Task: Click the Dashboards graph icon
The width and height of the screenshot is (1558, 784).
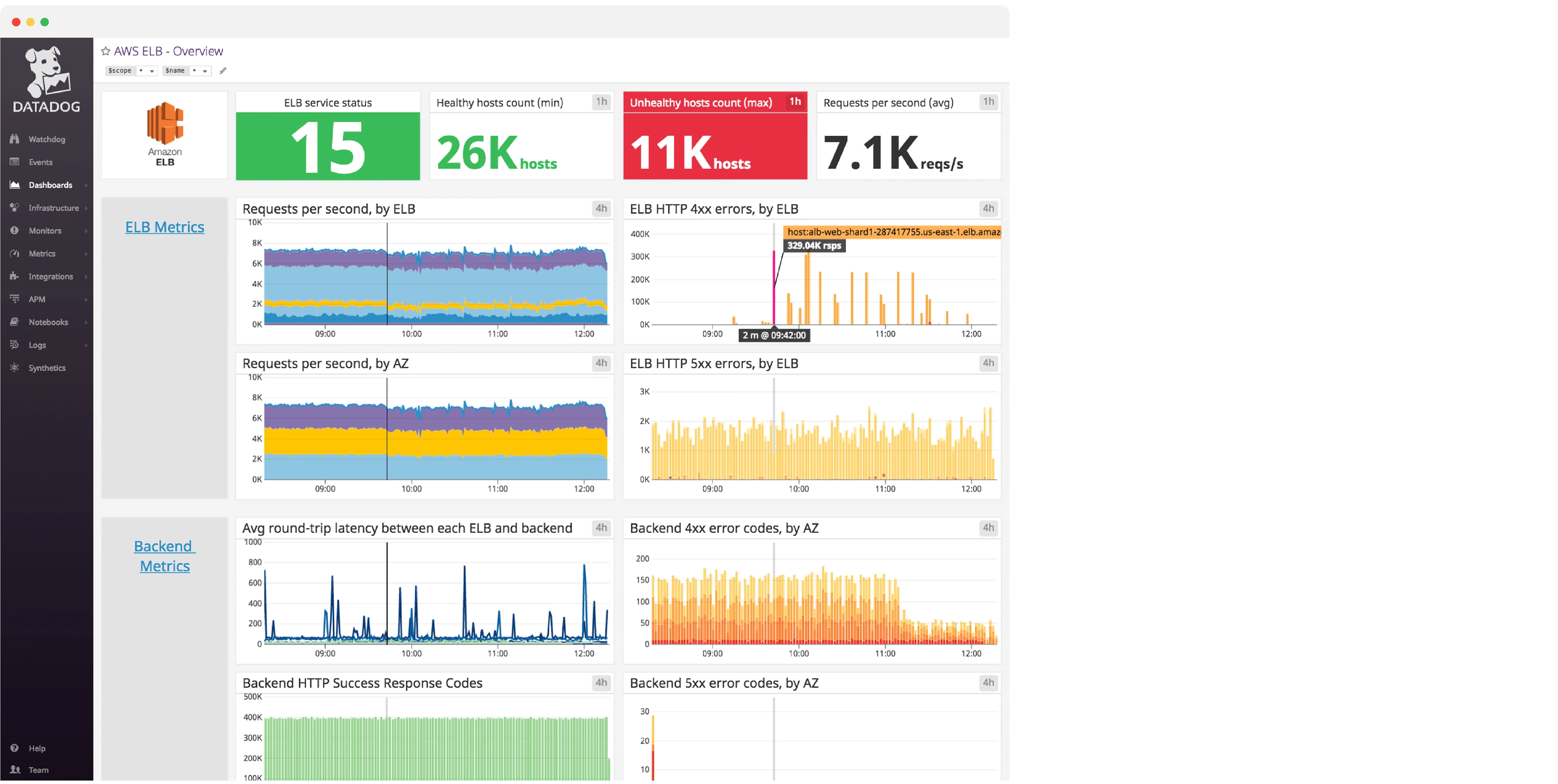Action: (x=15, y=184)
